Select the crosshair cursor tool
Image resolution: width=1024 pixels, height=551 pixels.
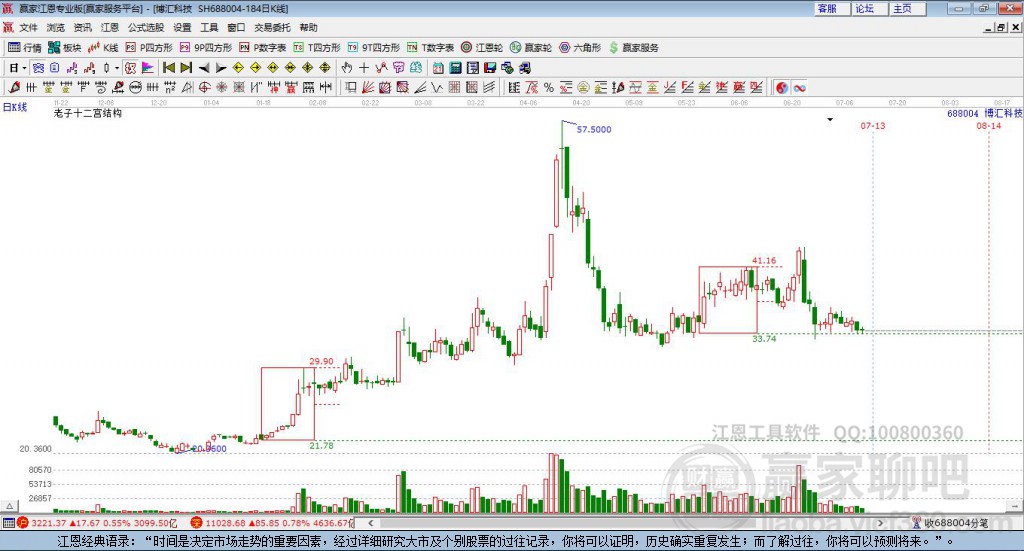[364, 68]
